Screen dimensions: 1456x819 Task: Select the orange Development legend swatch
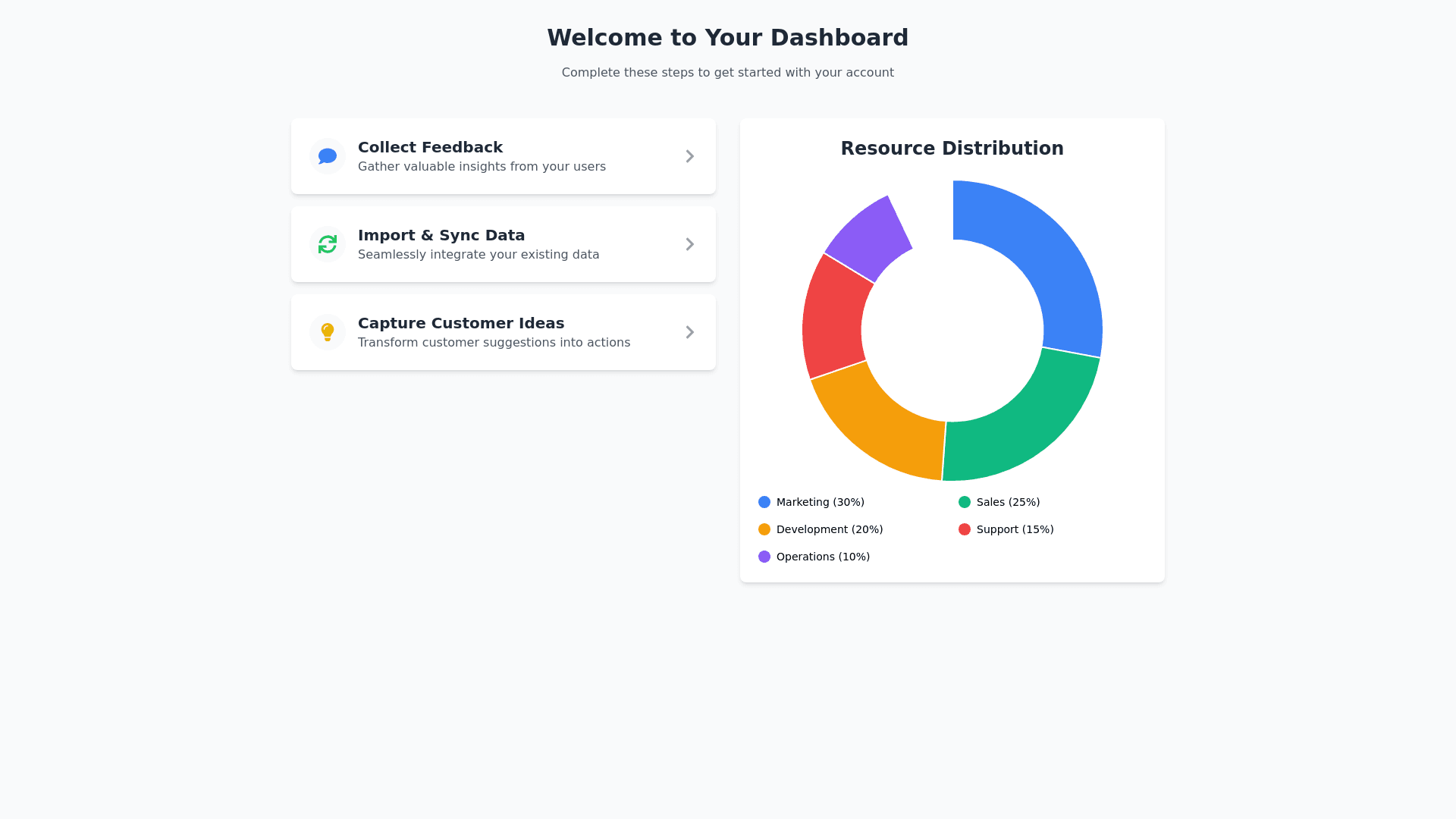[764, 529]
